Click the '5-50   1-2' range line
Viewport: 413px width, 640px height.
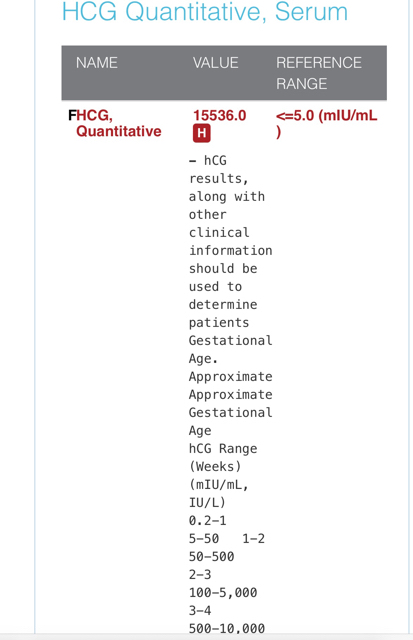click(226, 539)
